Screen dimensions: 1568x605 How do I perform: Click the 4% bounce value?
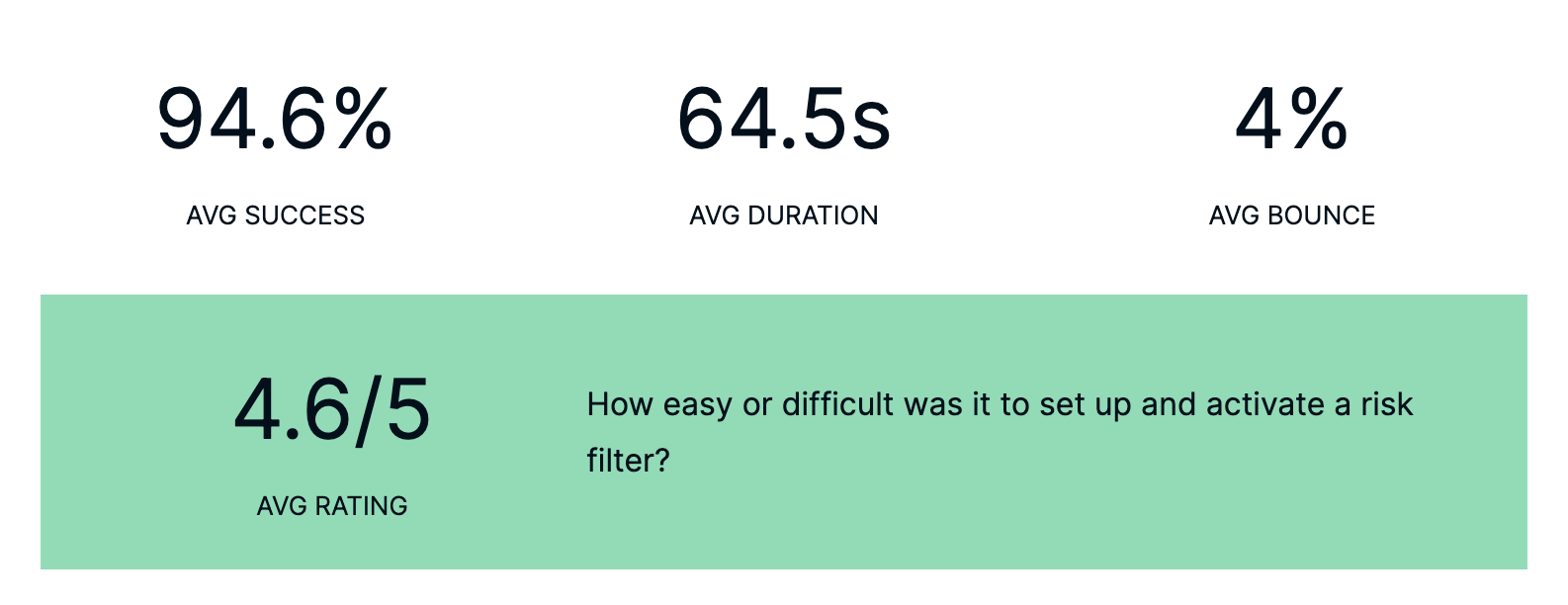[x=1291, y=119]
